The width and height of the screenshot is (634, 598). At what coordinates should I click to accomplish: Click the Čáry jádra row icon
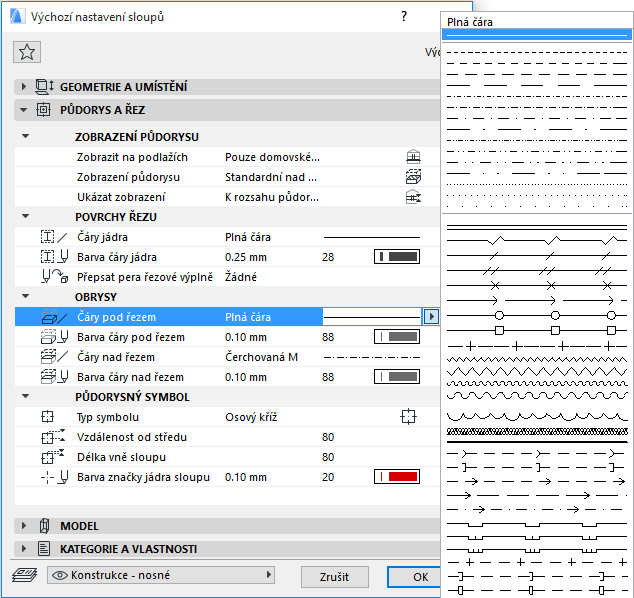click(54, 237)
